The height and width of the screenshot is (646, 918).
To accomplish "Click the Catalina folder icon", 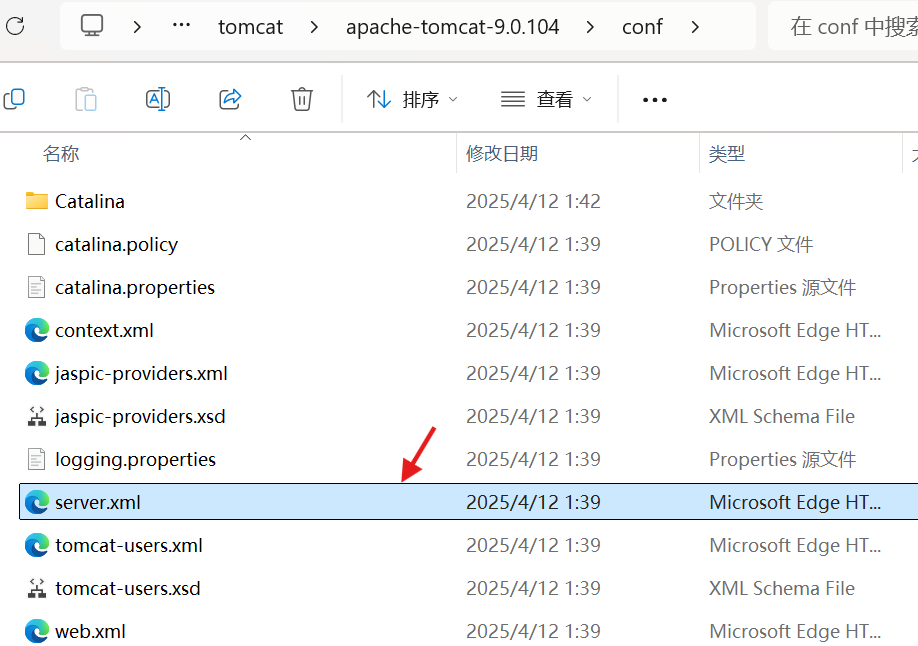I will click(x=37, y=201).
